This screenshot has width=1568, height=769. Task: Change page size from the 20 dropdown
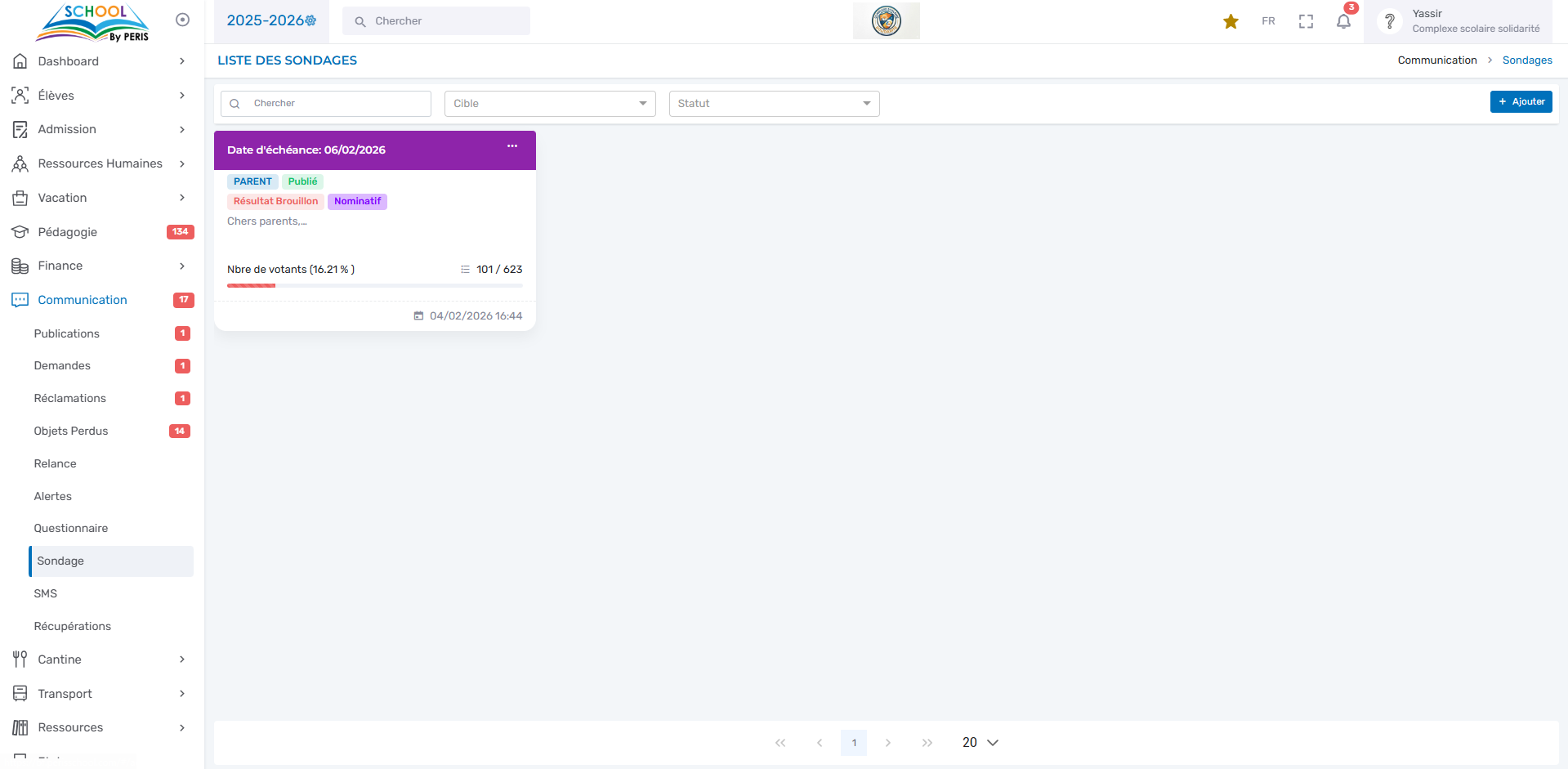click(x=980, y=743)
